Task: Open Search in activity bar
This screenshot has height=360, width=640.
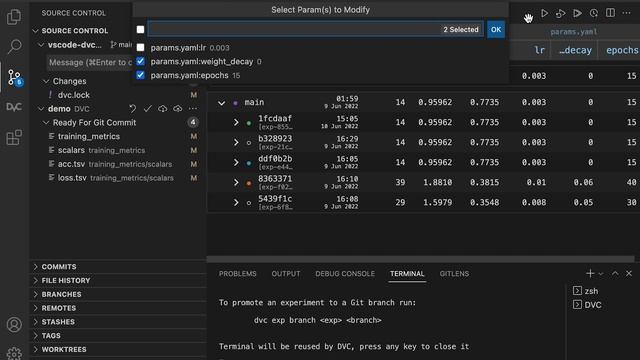Action: tap(14, 47)
